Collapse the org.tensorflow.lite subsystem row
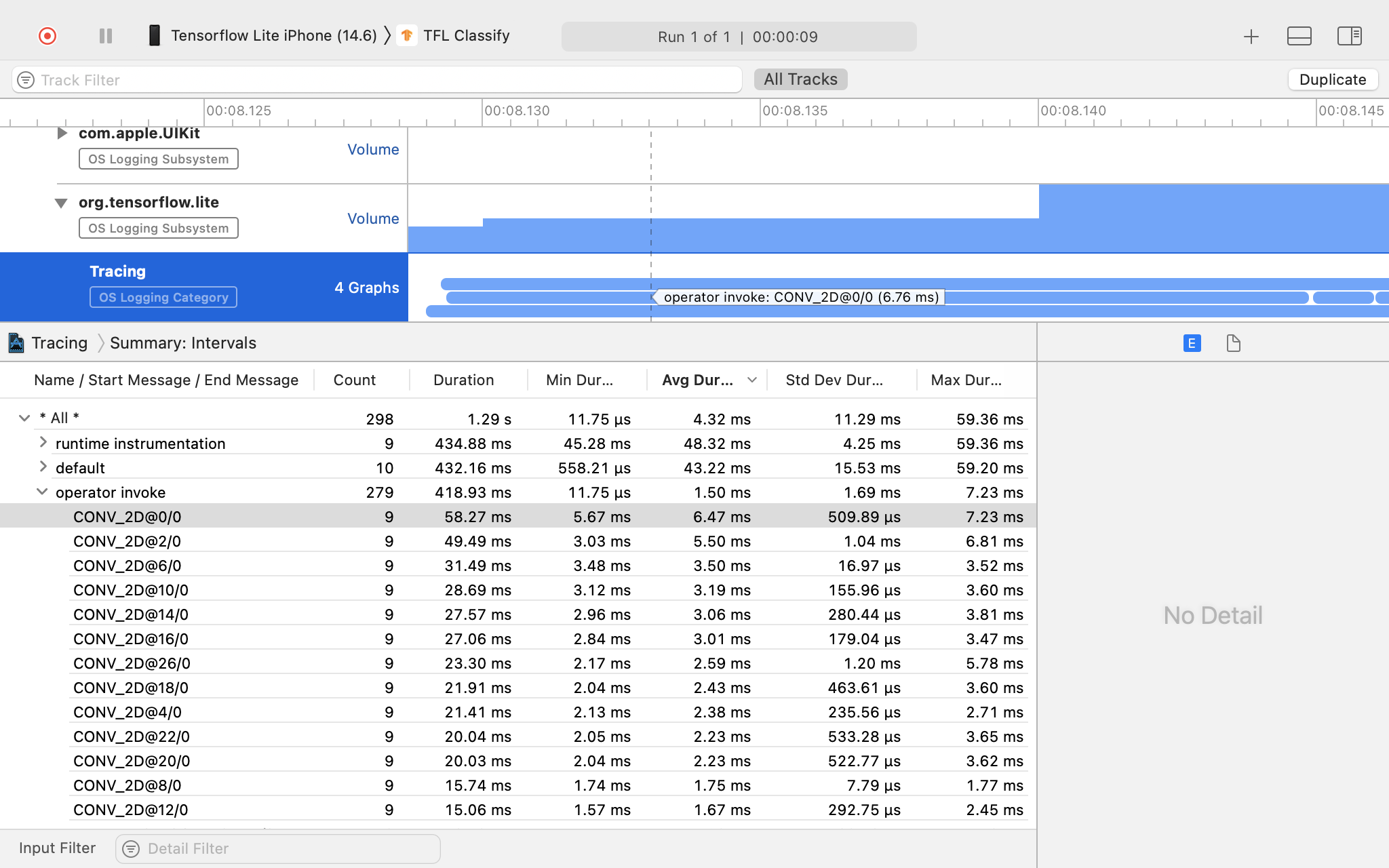 click(x=60, y=202)
